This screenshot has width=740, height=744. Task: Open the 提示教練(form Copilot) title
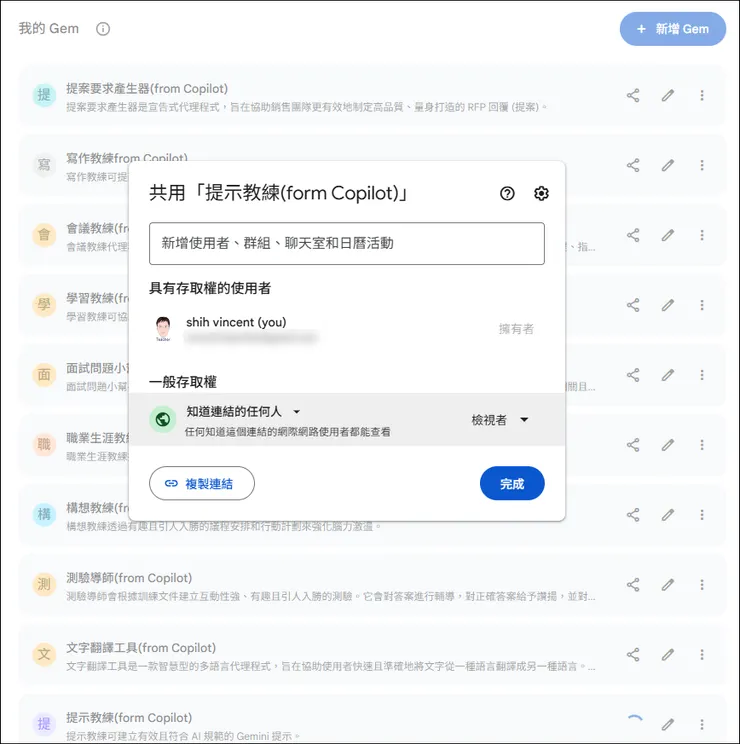[129, 717]
